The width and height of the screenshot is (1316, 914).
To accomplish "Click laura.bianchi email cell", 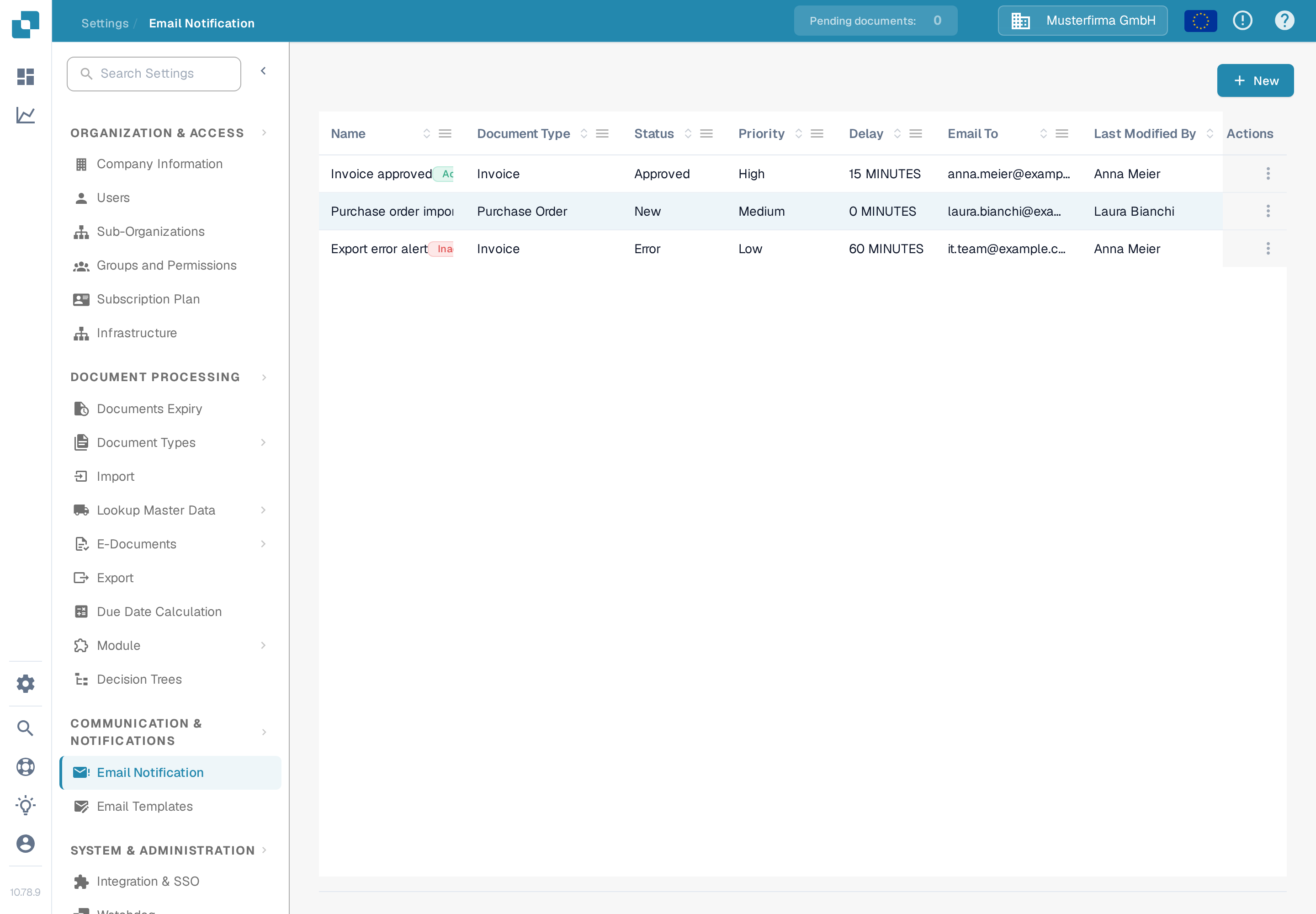I will 1004,211.
